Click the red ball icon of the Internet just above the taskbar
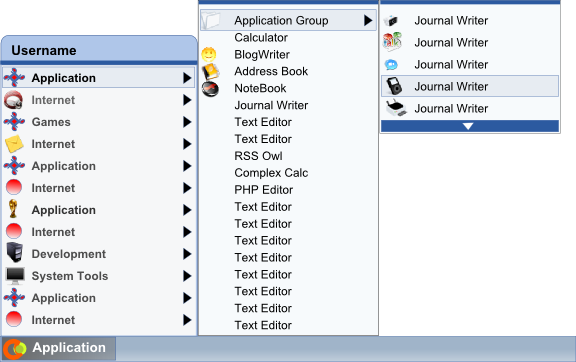The height and width of the screenshot is (362, 576). [14, 319]
